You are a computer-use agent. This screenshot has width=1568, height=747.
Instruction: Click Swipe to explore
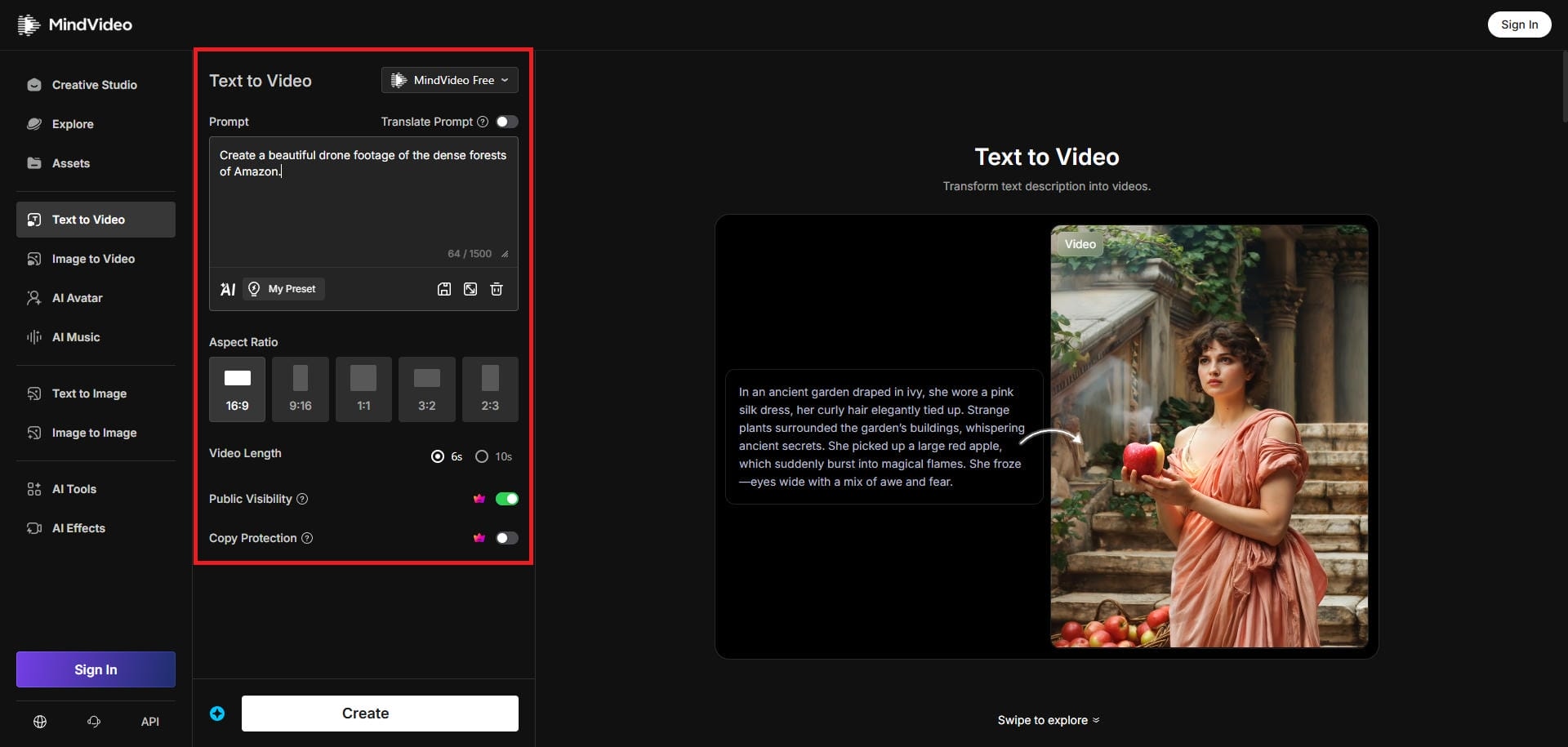click(x=1048, y=720)
